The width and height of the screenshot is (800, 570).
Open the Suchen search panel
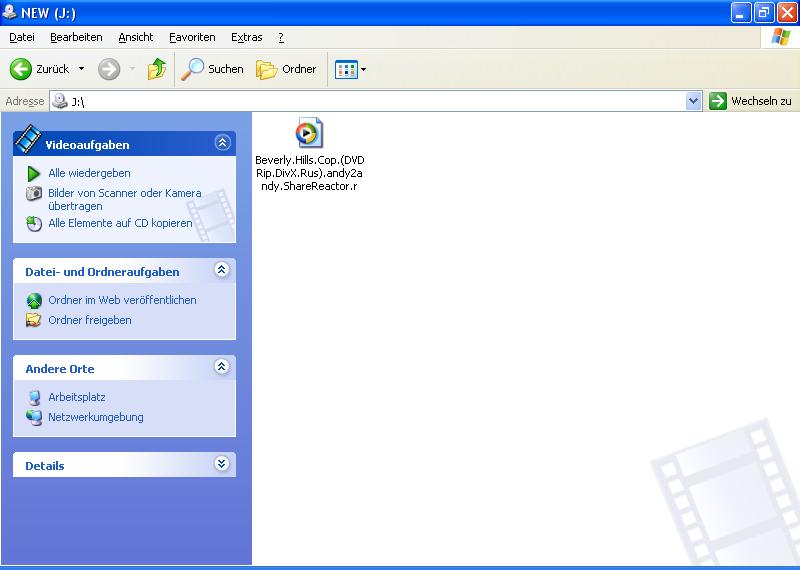tap(212, 69)
